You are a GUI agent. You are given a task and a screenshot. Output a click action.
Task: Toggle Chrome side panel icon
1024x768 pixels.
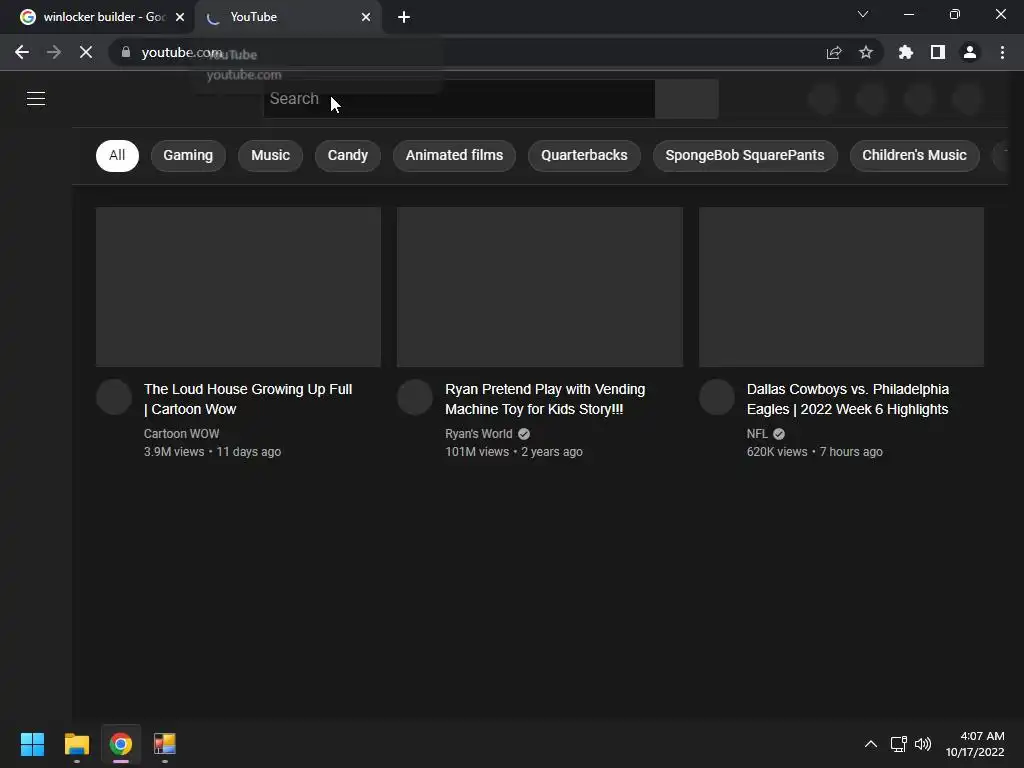[x=938, y=52]
